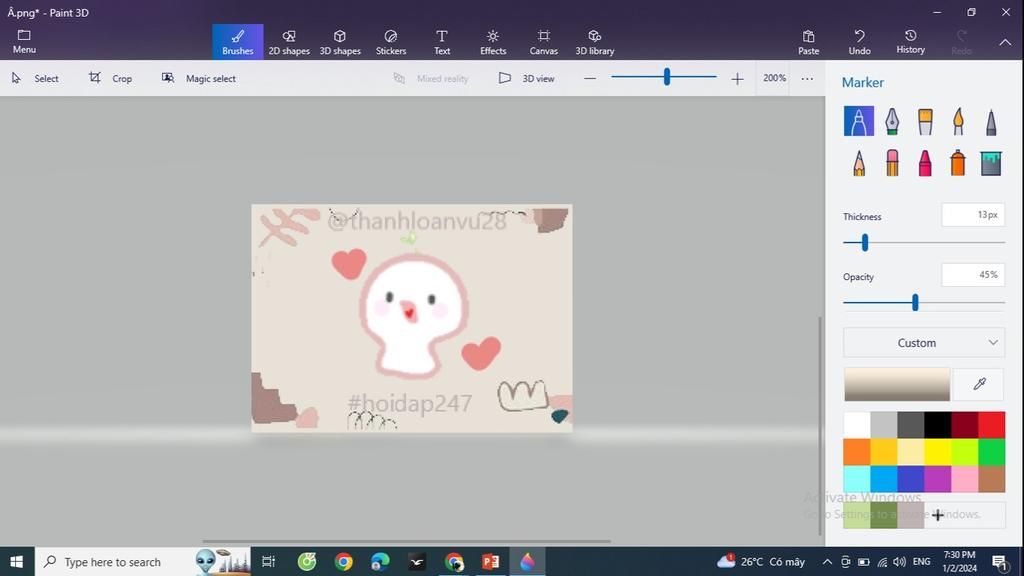The image size is (1024, 576).
Task: Open PowerPoint from the taskbar
Action: pos(490,562)
